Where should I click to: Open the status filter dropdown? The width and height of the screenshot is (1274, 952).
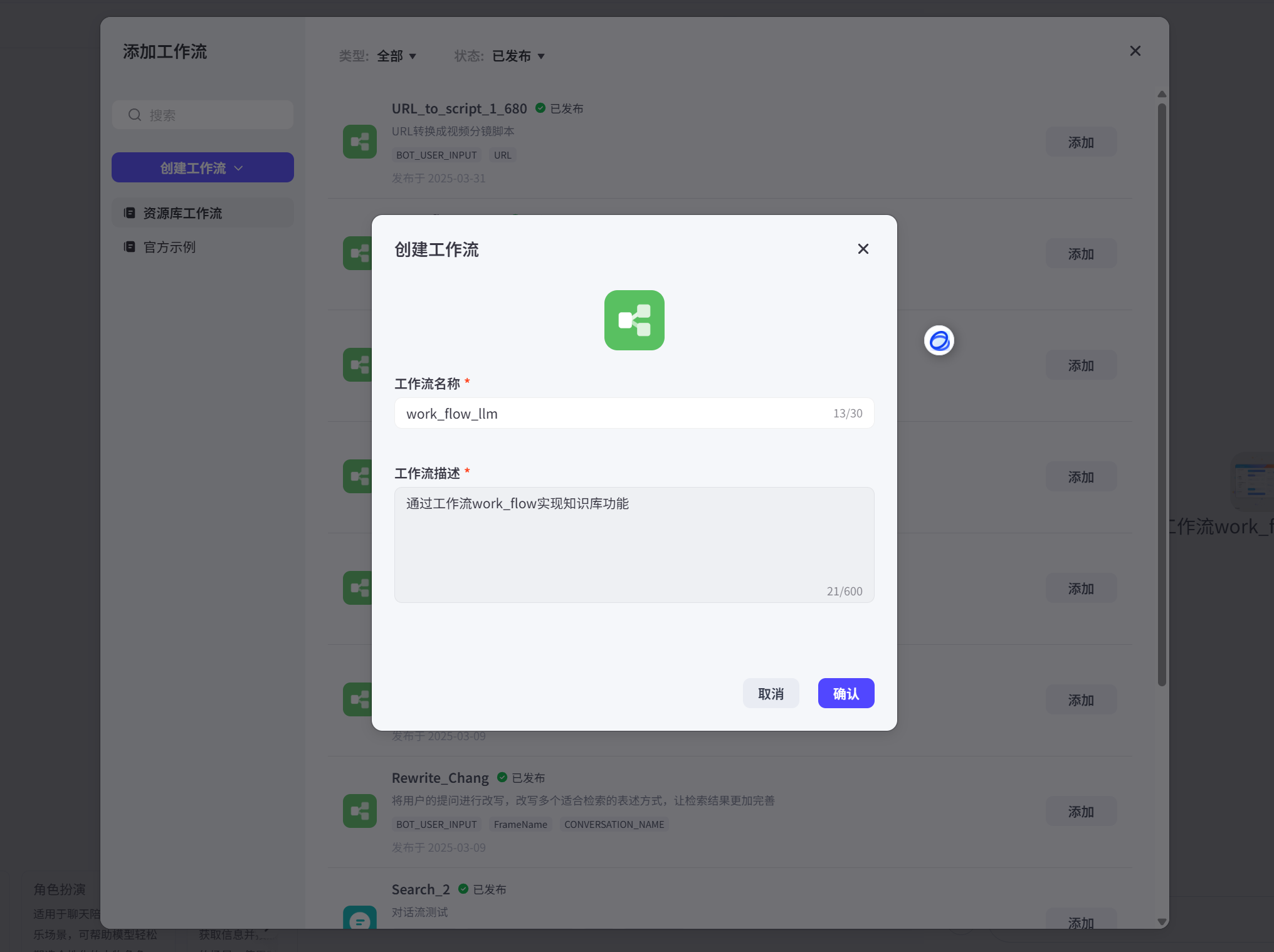click(518, 56)
